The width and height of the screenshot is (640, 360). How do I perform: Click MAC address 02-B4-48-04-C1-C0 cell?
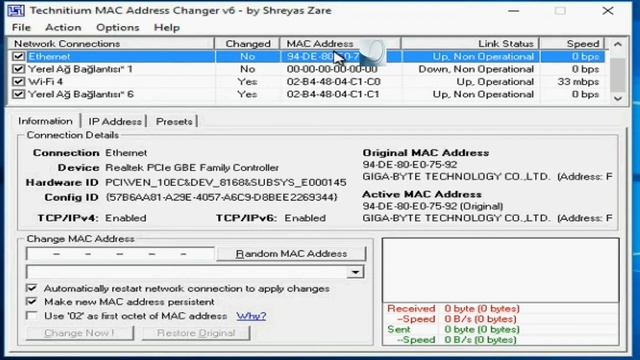click(x=333, y=82)
